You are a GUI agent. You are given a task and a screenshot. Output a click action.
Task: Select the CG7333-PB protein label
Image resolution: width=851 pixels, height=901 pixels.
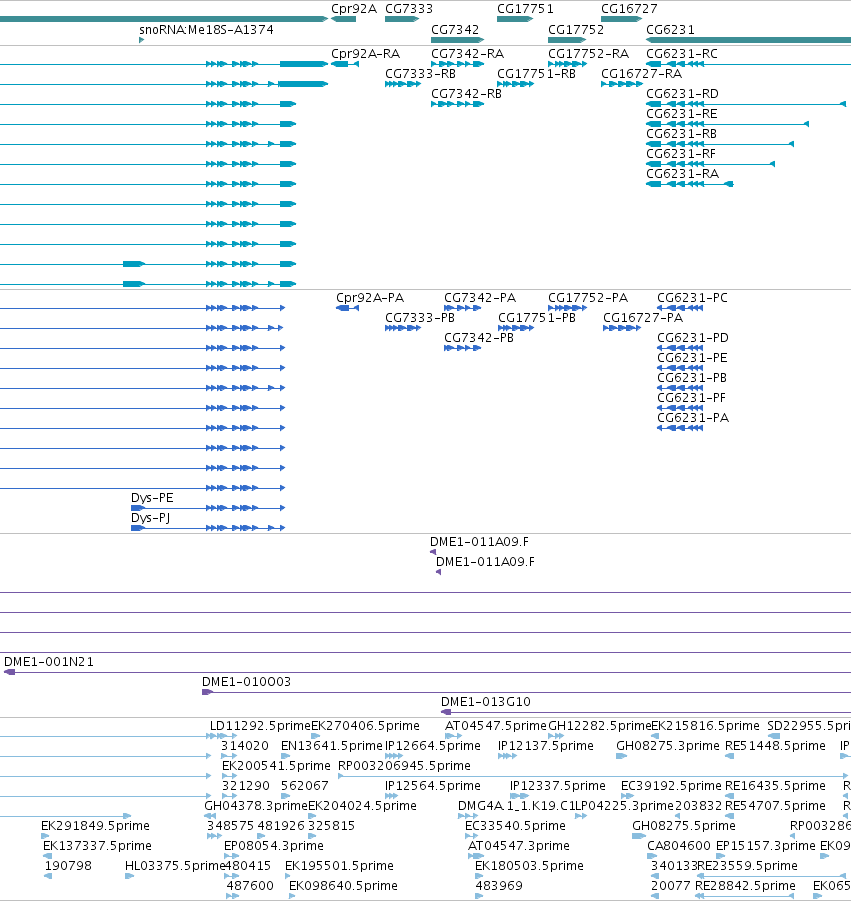coord(420,318)
